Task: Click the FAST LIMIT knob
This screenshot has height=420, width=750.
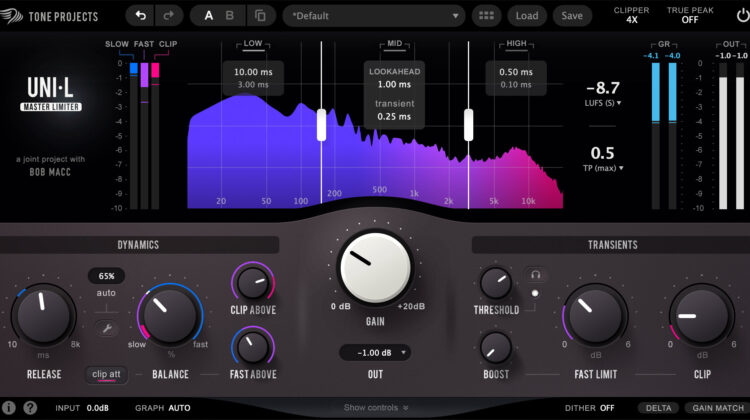Action: point(596,315)
